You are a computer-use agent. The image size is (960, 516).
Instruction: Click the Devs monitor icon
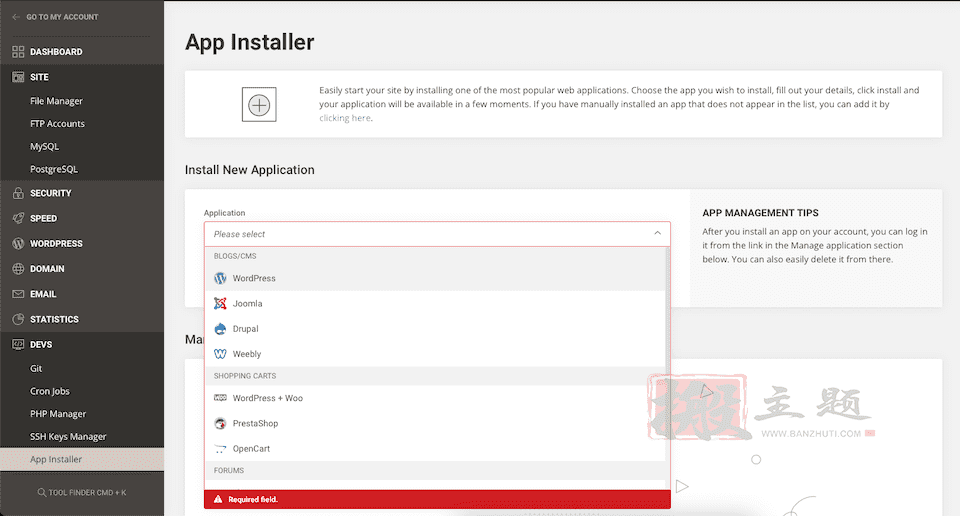tap(18, 345)
